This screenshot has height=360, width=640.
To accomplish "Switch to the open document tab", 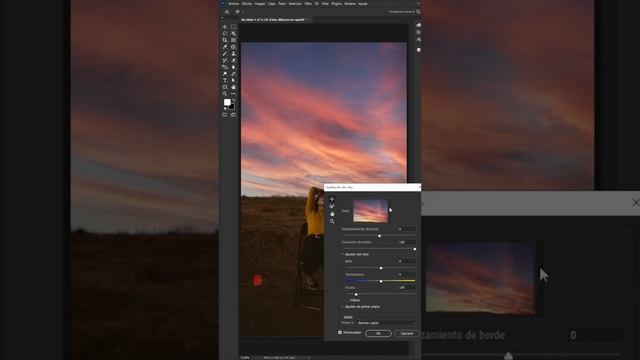I will tap(276, 20).
